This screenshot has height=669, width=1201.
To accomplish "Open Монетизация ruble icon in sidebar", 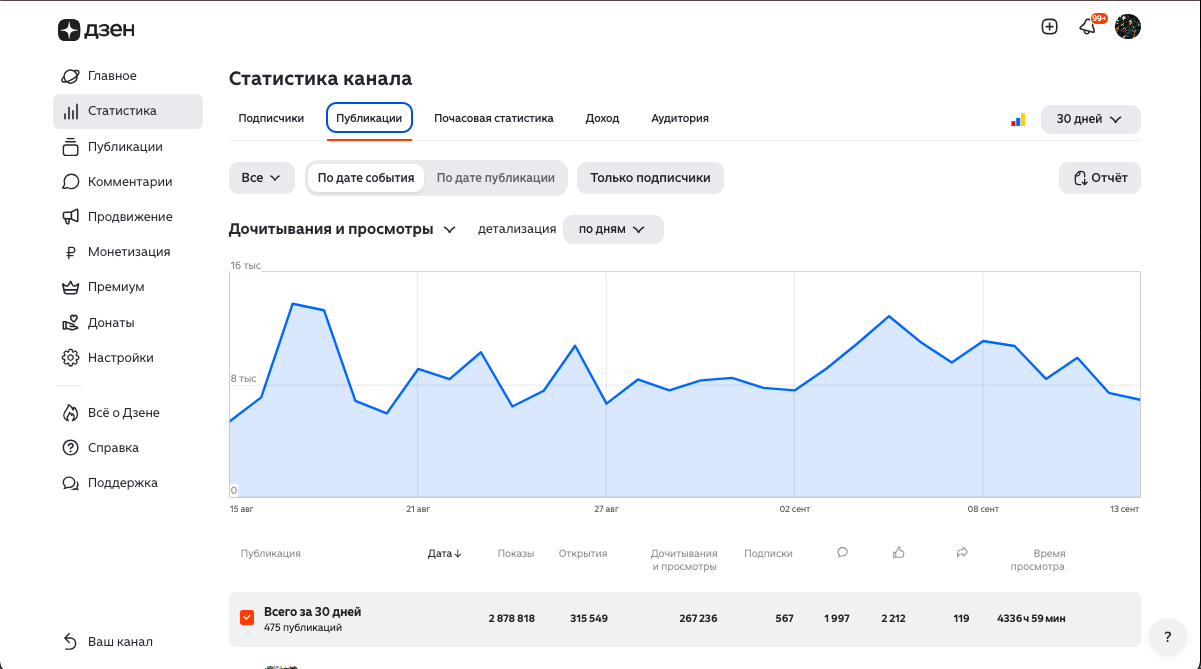I will (x=70, y=252).
